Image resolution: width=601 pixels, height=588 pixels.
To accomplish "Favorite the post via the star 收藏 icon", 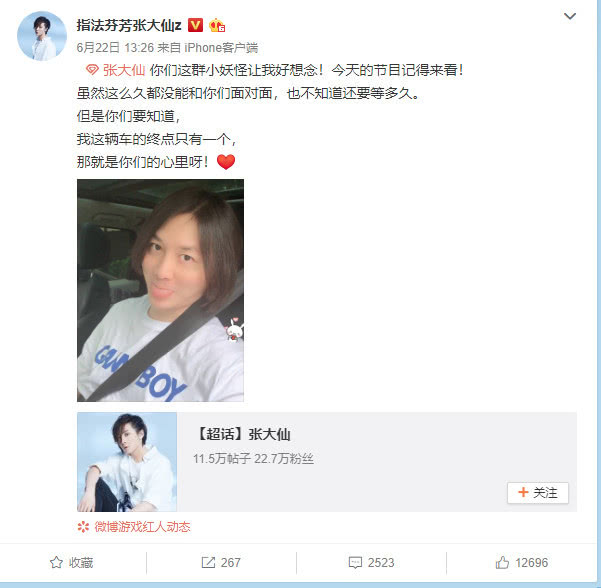I will click(56, 562).
